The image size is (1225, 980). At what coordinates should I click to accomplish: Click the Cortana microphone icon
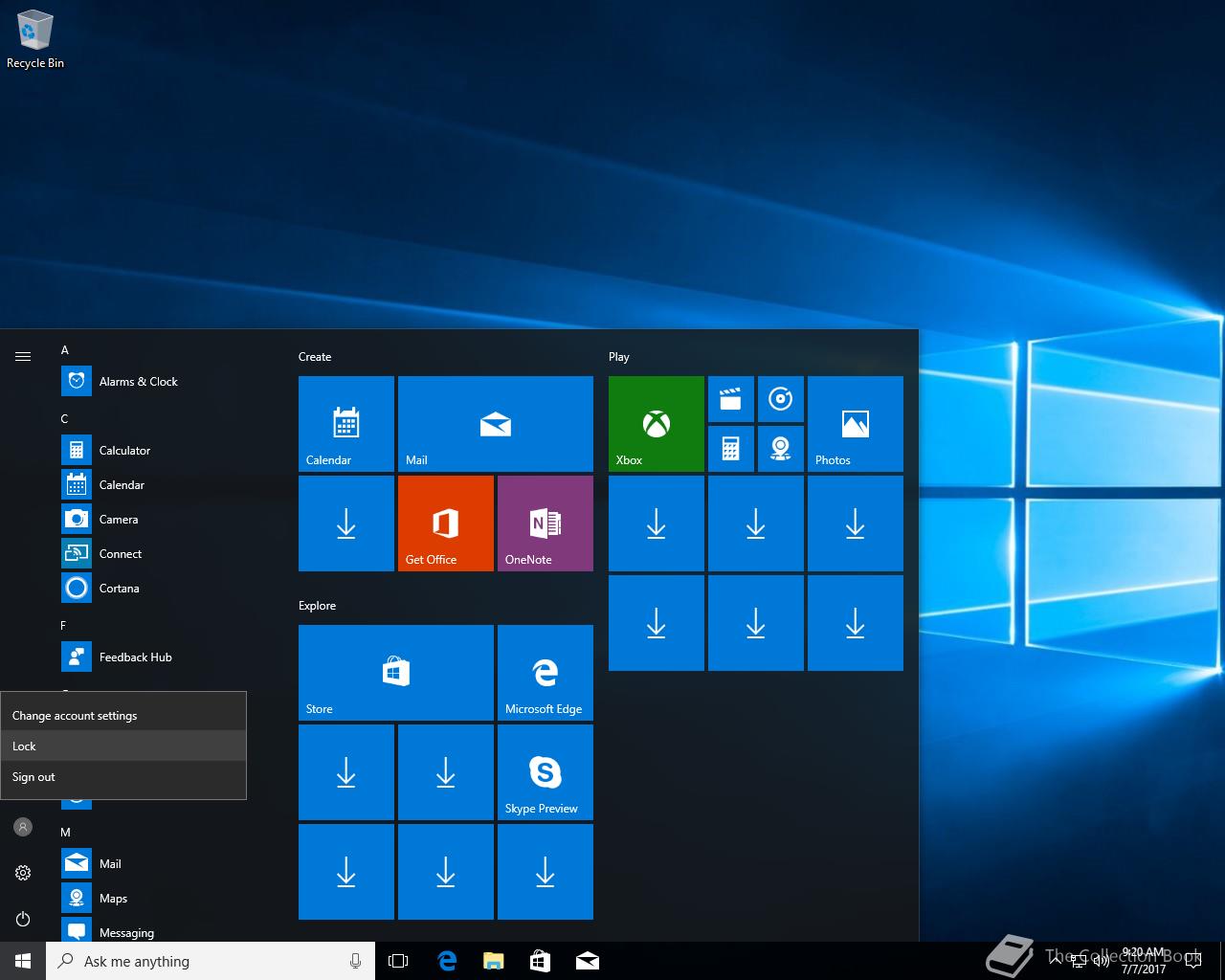point(355,961)
